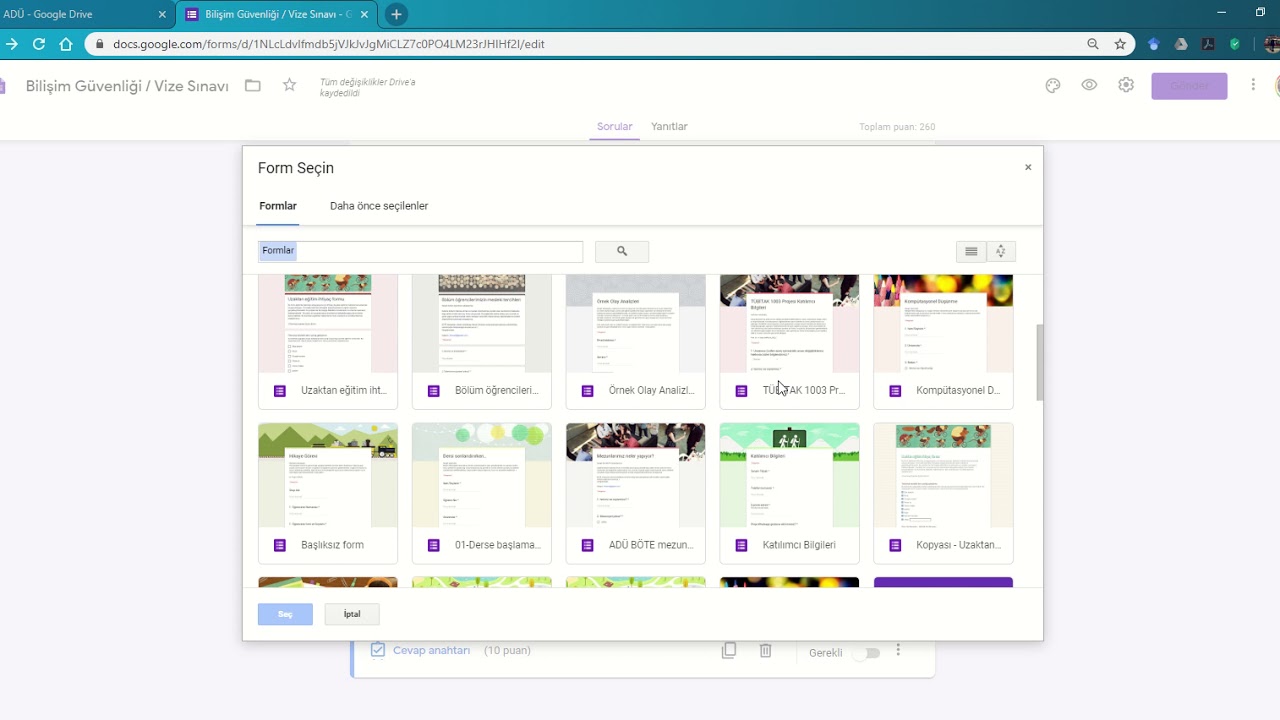Open form settings gear icon
This screenshot has height=720, width=1280.
1127,86
